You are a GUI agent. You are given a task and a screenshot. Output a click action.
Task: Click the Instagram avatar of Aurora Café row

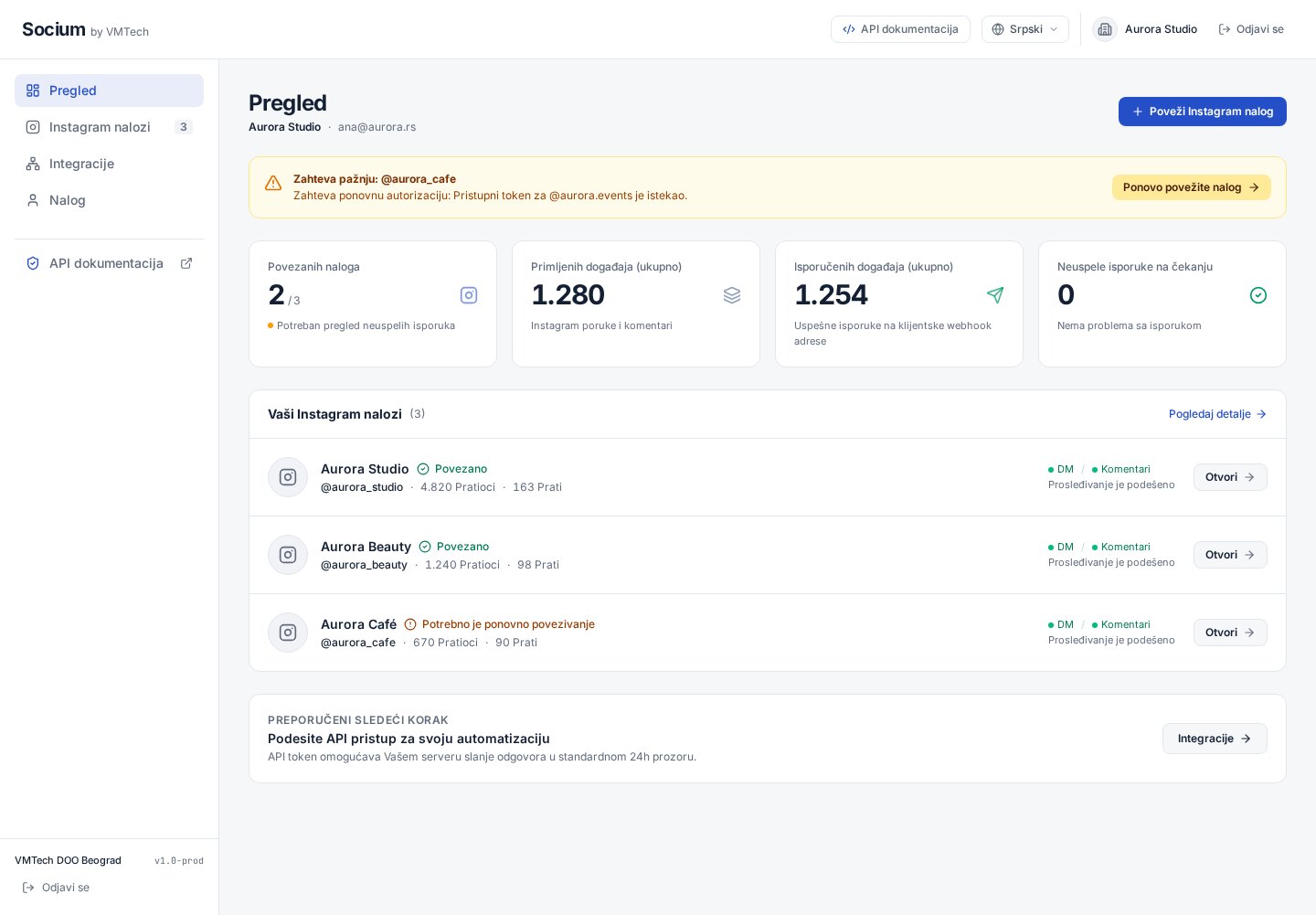click(x=288, y=633)
